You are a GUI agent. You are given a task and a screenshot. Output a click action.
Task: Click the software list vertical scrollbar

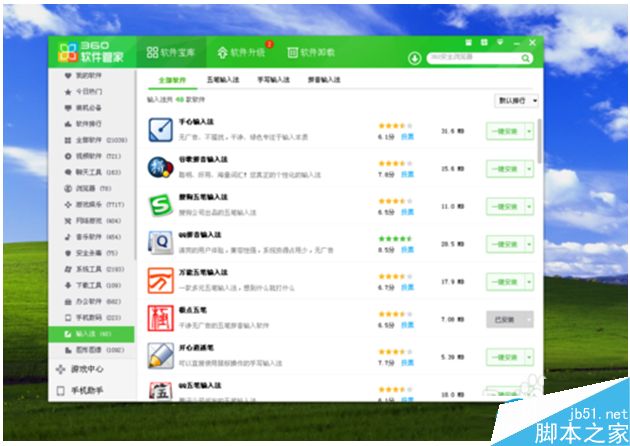(x=540, y=141)
